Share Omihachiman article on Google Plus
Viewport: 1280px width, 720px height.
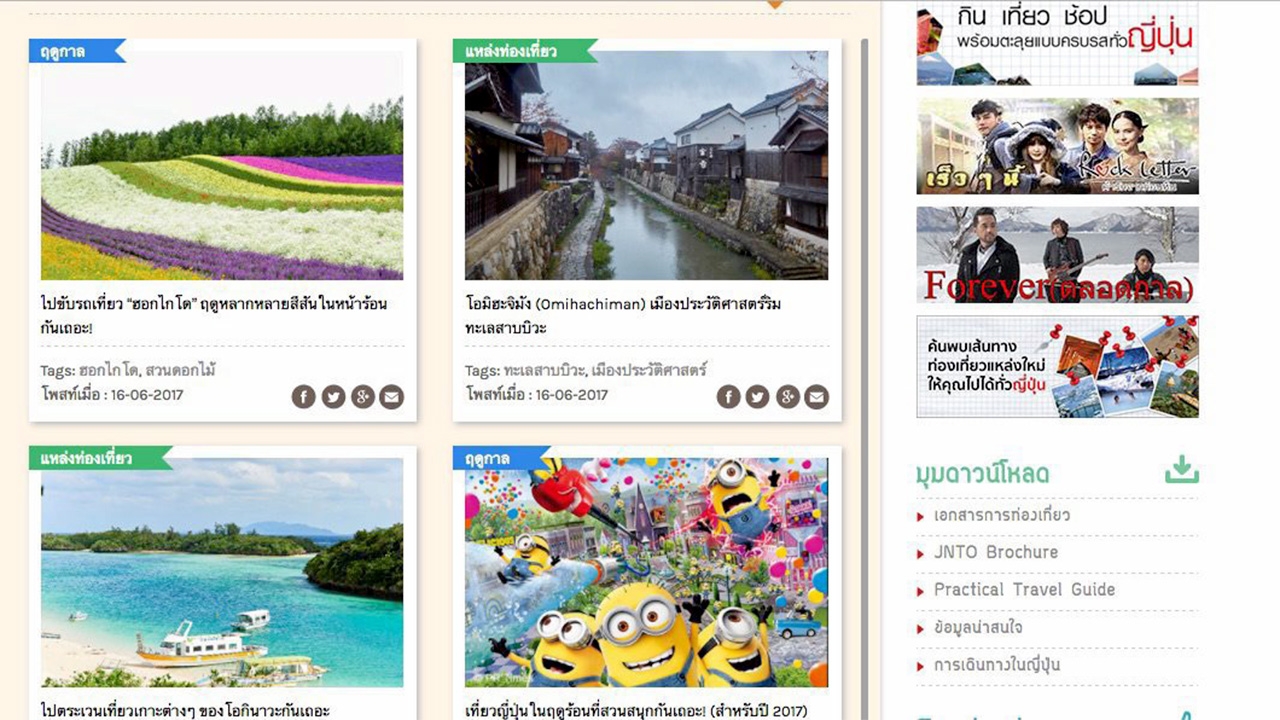tap(788, 397)
